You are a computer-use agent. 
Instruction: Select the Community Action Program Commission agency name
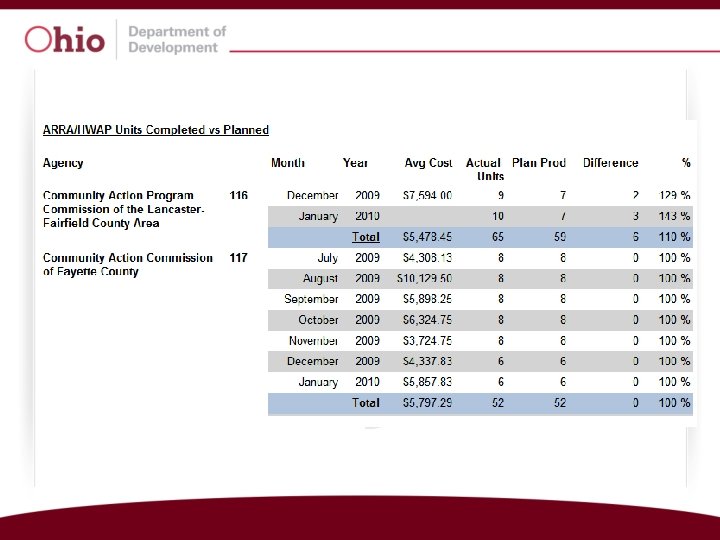124,209
